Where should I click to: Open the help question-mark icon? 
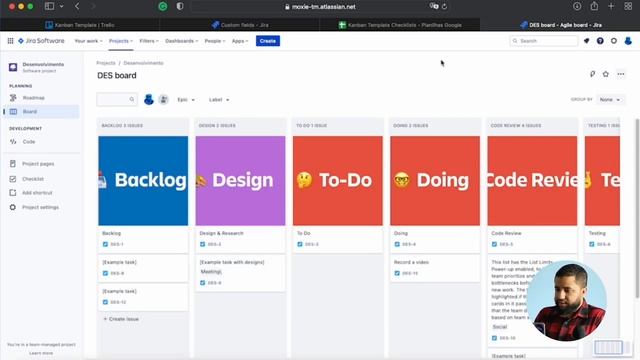600,41
